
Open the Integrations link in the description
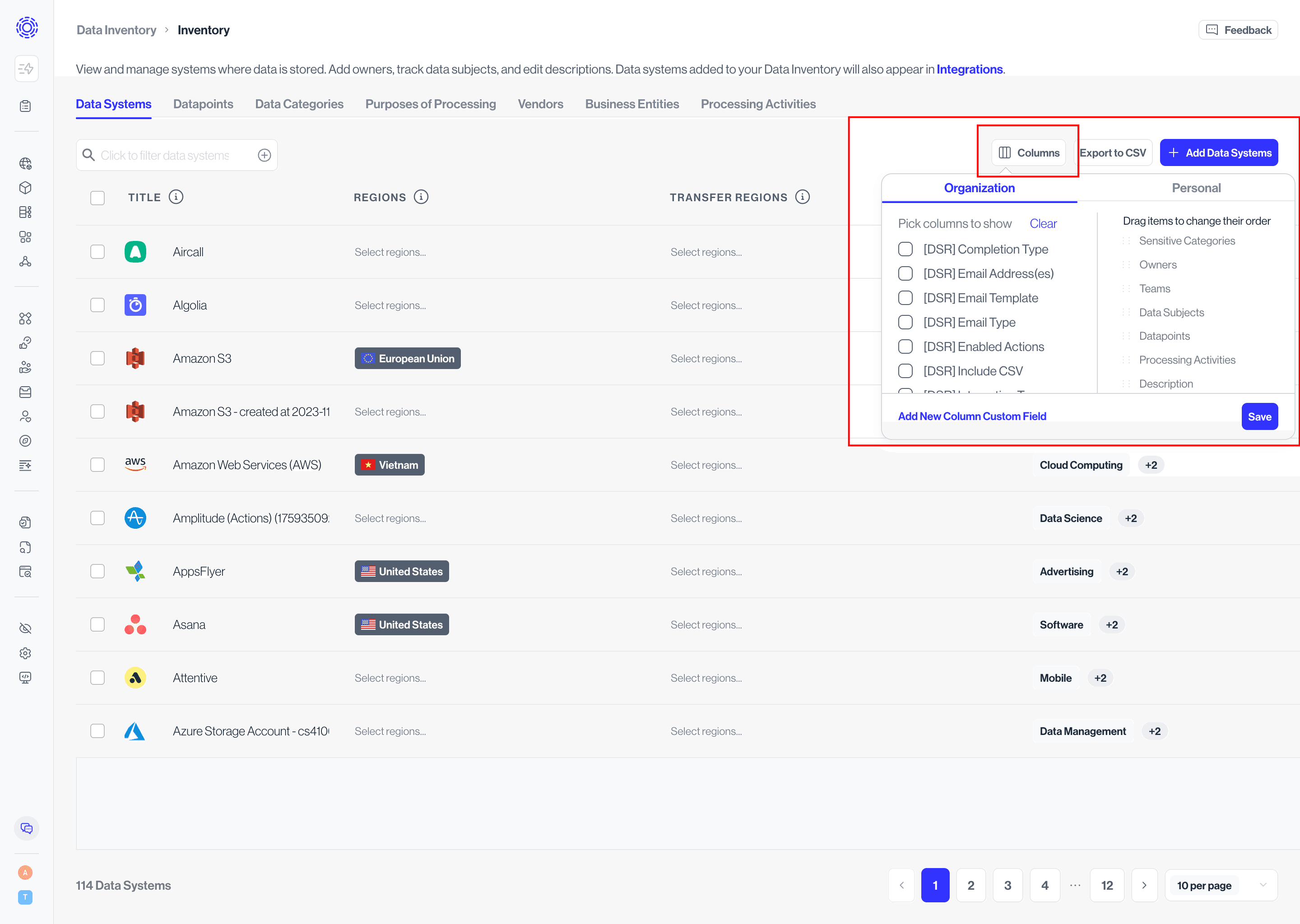pos(970,69)
